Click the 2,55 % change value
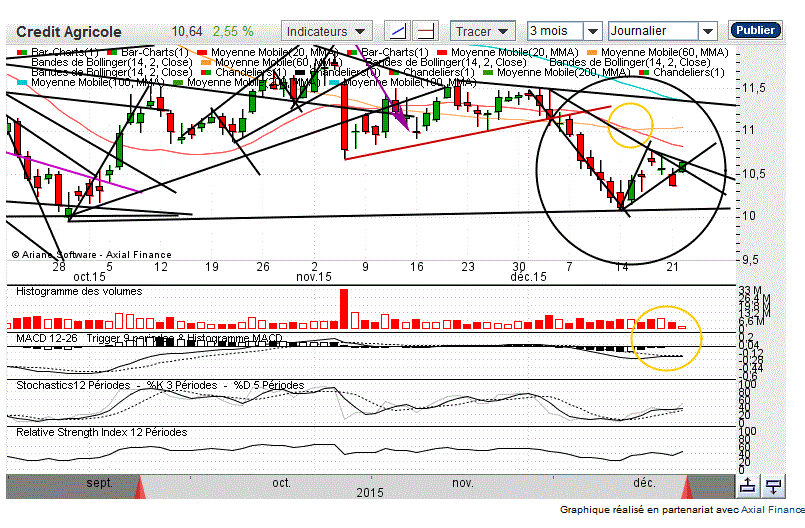This screenshot has height=528, width=805. point(233,31)
